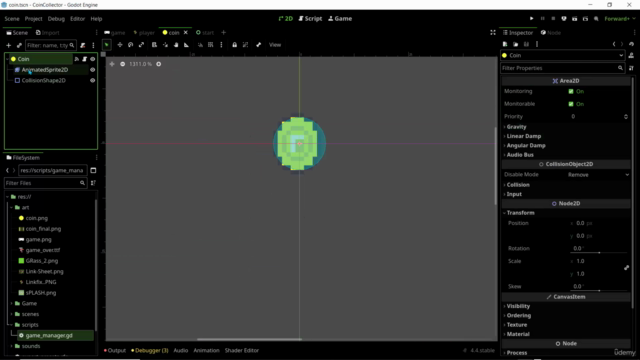Image resolution: width=640 pixels, height=360 pixels.
Task: Open the Debug menu
Action: click(56, 19)
